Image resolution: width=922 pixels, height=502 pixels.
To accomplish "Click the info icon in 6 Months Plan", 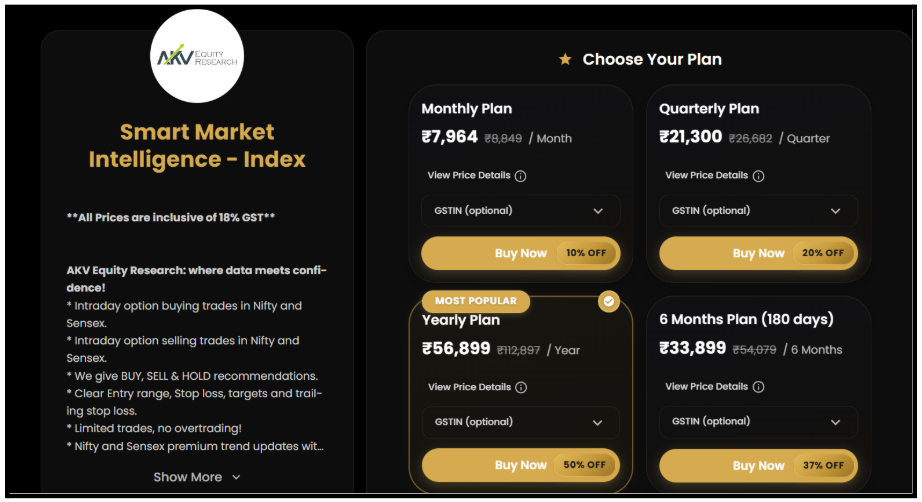I will click(758, 387).
